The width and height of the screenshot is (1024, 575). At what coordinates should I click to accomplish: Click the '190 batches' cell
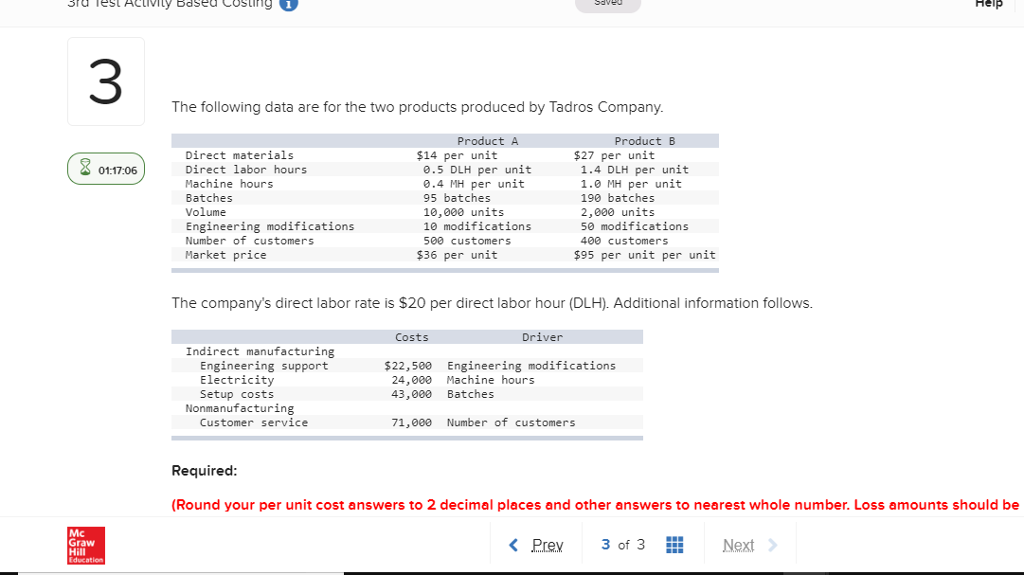(x=617, y=198)
